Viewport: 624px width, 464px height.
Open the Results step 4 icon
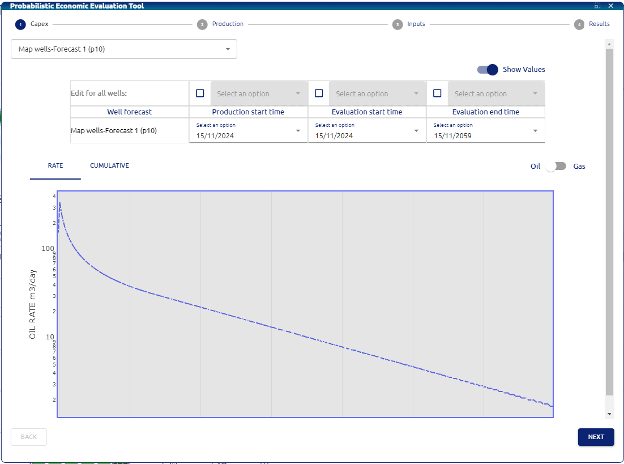point(579,24)
